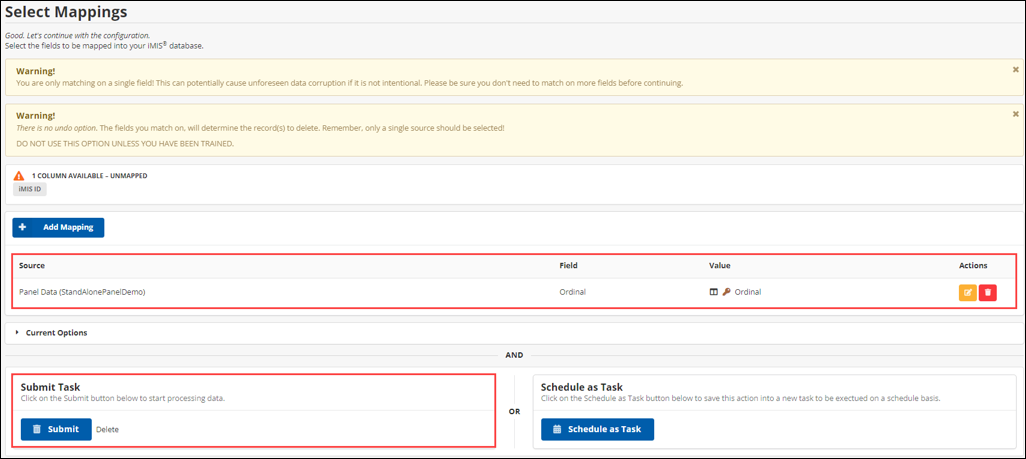This screenshot has width=1026, height=459.
Task: Click the Actions column header
Action: pyautogui.click(x=973, y=266)
